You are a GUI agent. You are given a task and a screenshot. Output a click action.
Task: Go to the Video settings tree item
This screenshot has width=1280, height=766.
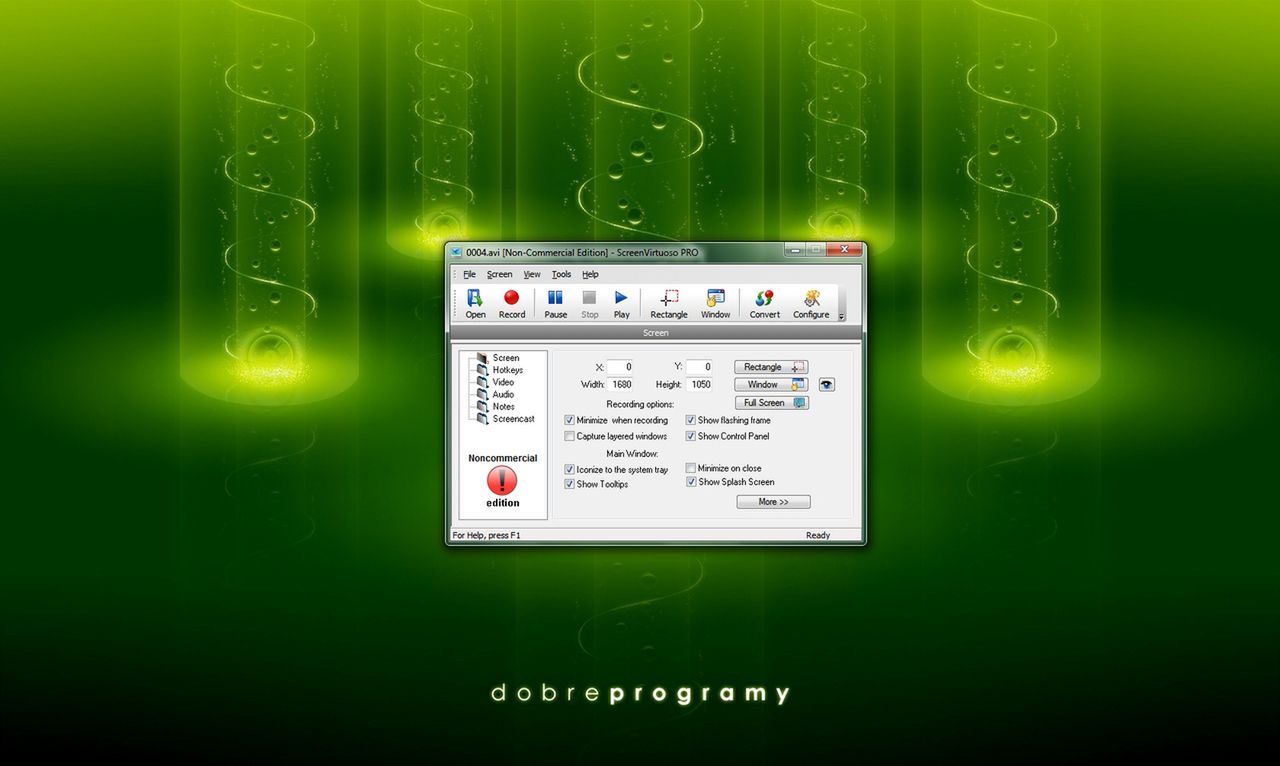tap(503, 382)
